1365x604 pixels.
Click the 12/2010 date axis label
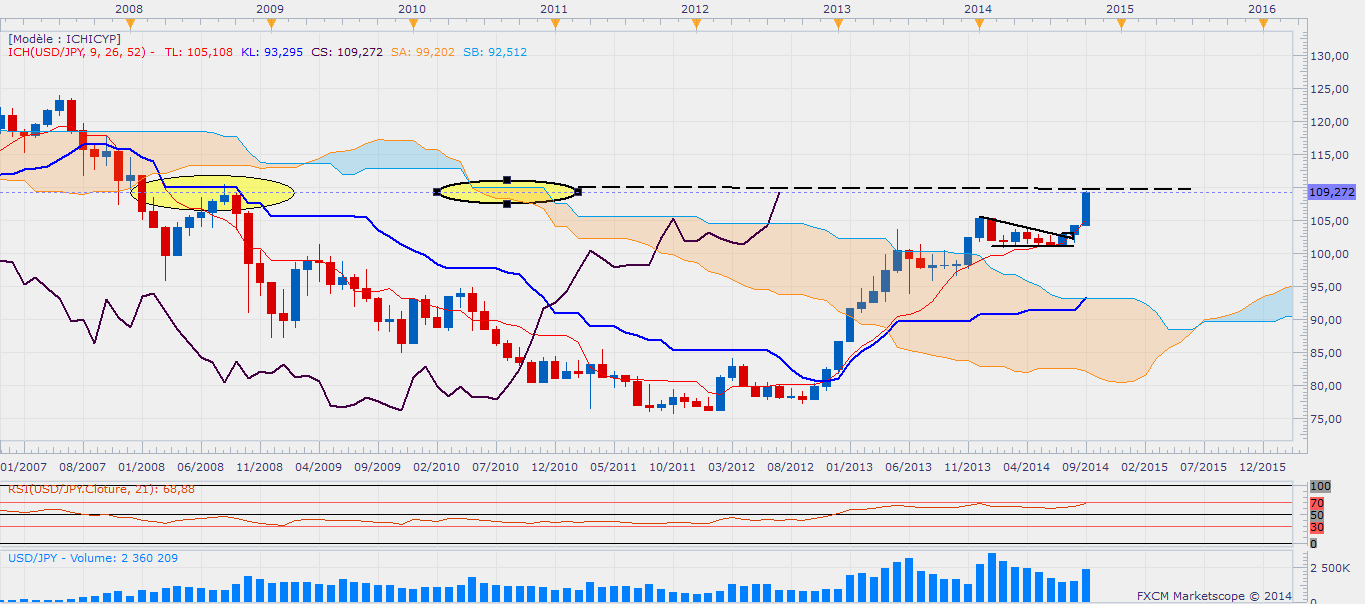555,467
